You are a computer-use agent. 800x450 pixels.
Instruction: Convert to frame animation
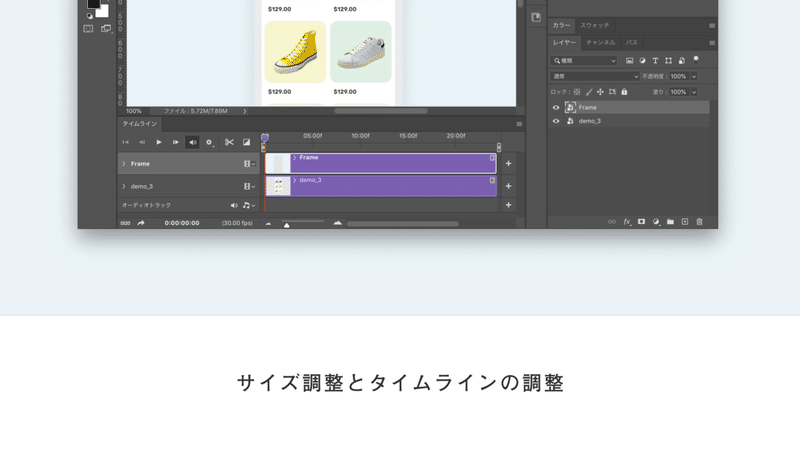coord(125,223)
